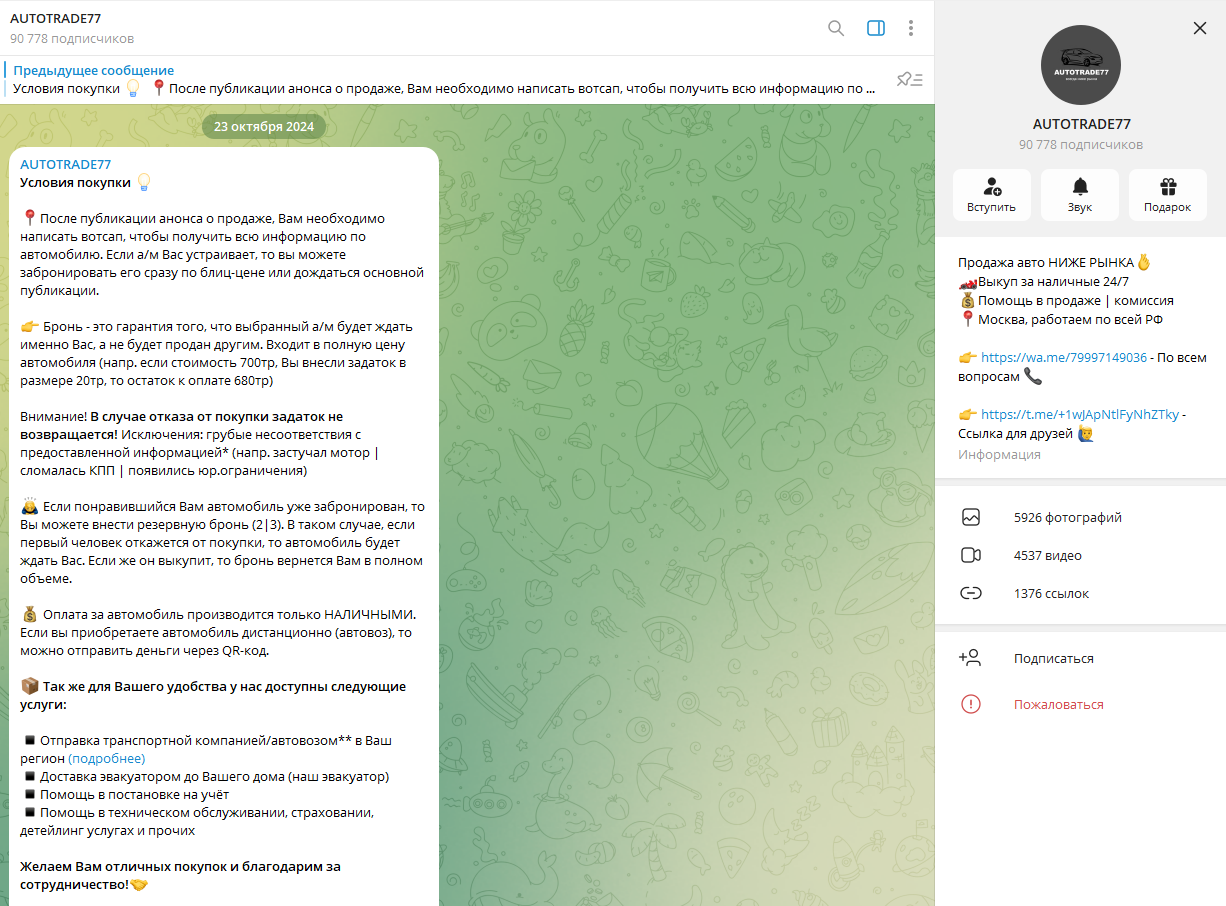This screenshot has height=906, width=1226.
Task: Click the links chain icon
Action: pyautogui.click(x=970, y=594)
